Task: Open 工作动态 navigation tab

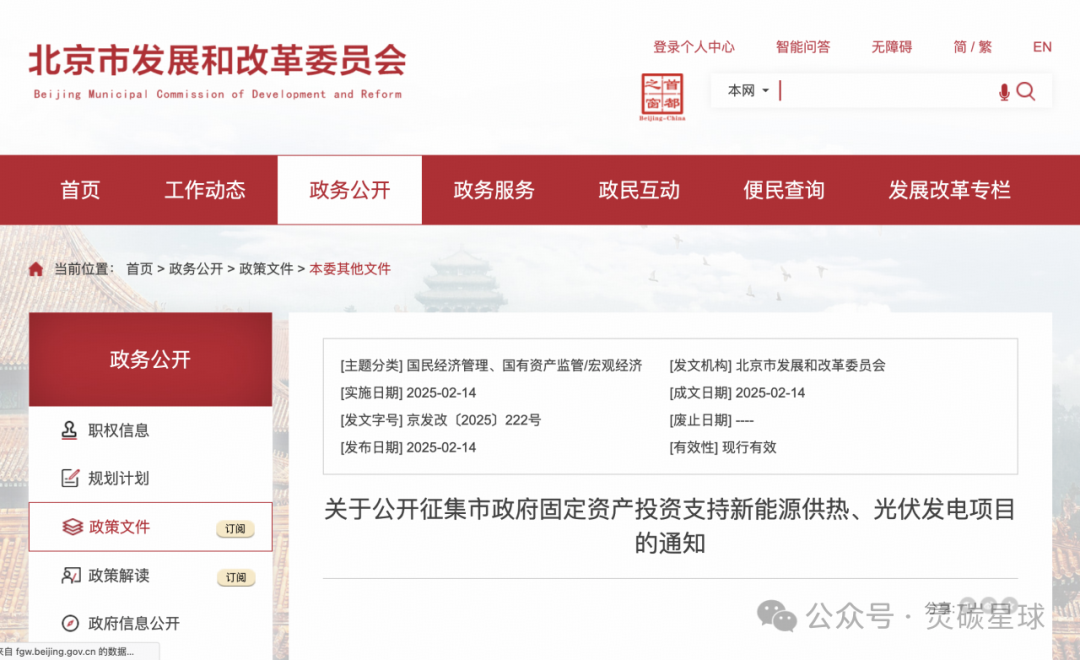Action: (205, 190)
